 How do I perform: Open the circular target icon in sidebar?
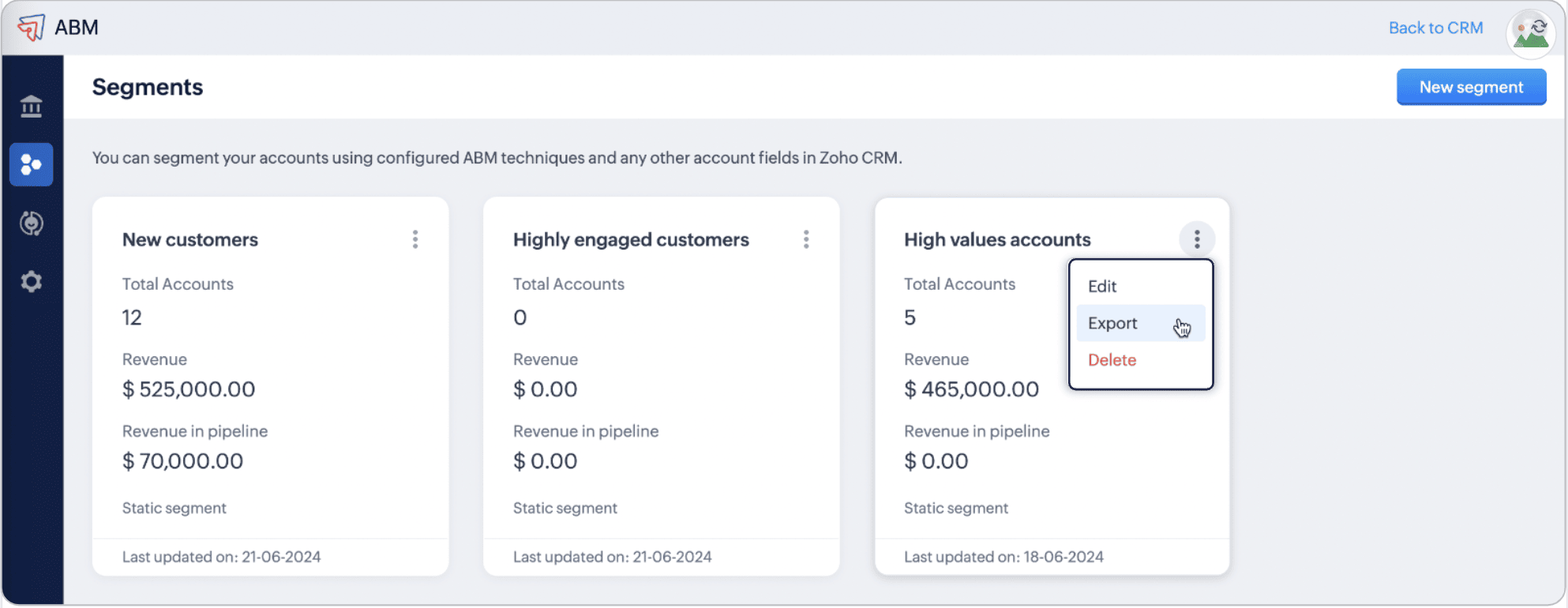32,223
